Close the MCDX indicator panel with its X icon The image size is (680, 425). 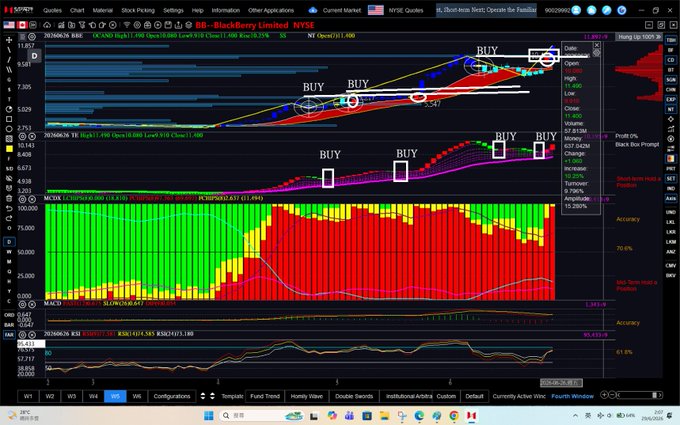click(32, 199)
